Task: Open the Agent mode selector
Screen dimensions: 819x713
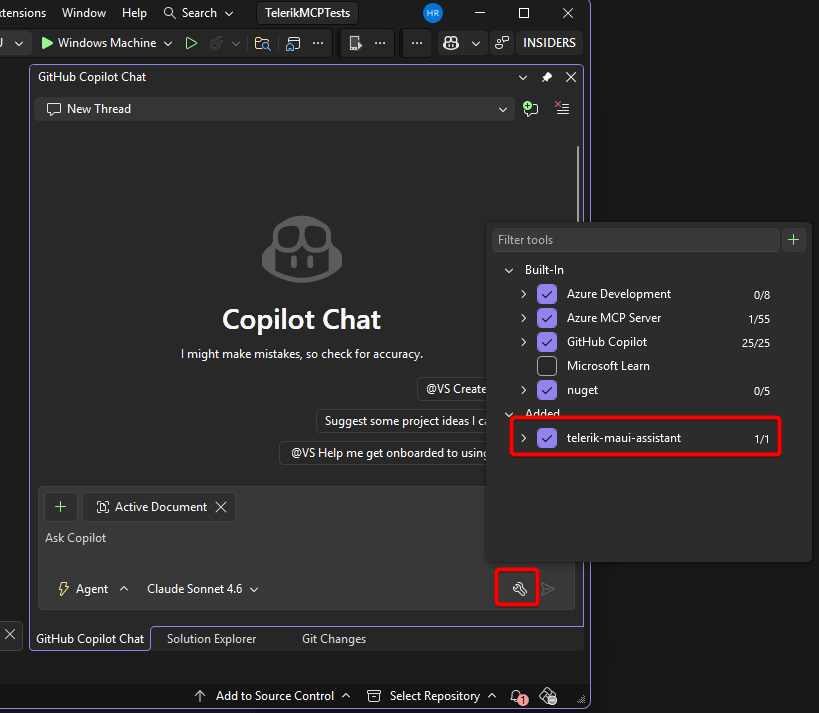Action: [x=93, y=589]
